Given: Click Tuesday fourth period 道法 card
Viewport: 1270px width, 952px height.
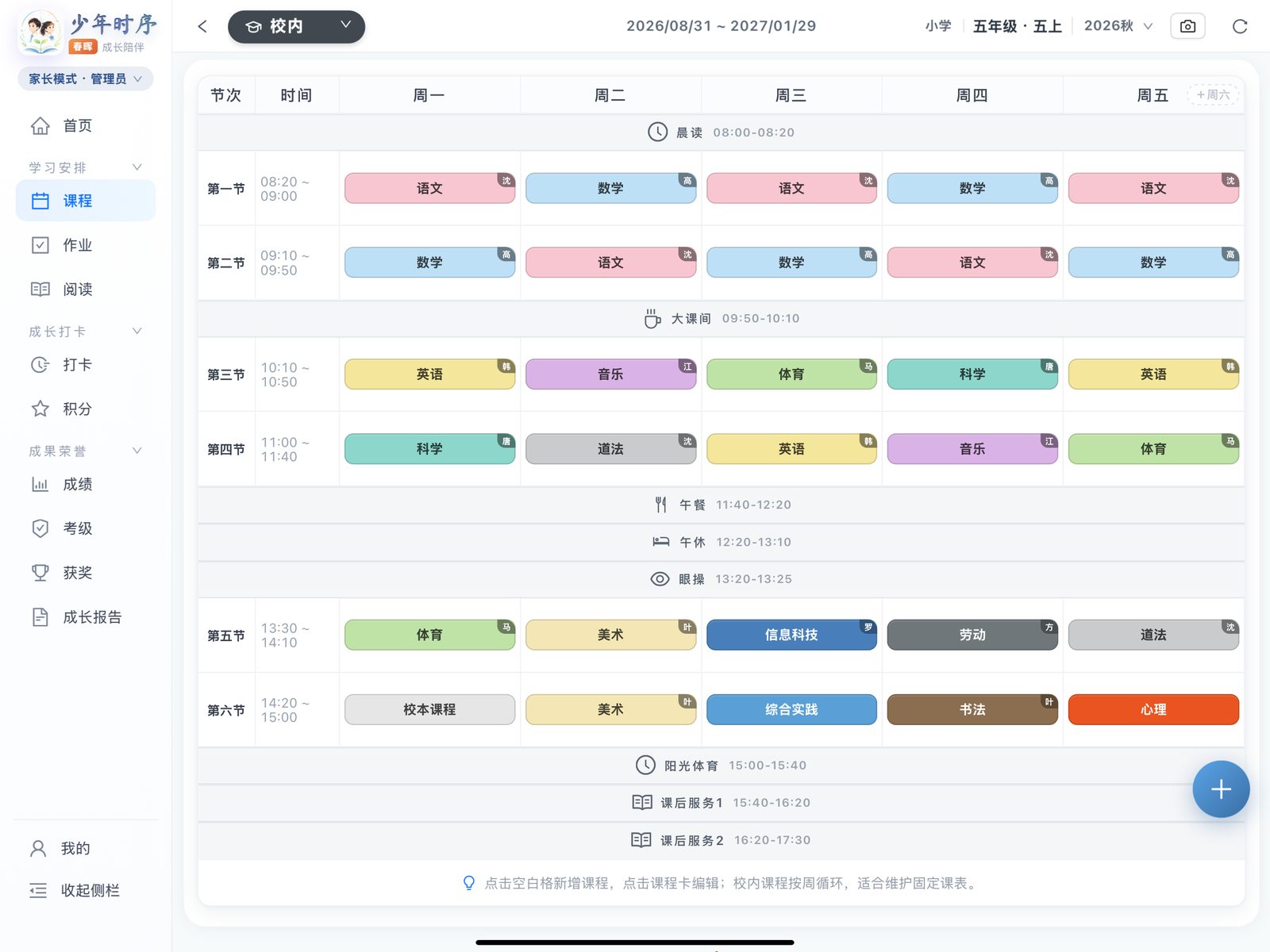Looking at the screenshot, I should pos(610,449).
